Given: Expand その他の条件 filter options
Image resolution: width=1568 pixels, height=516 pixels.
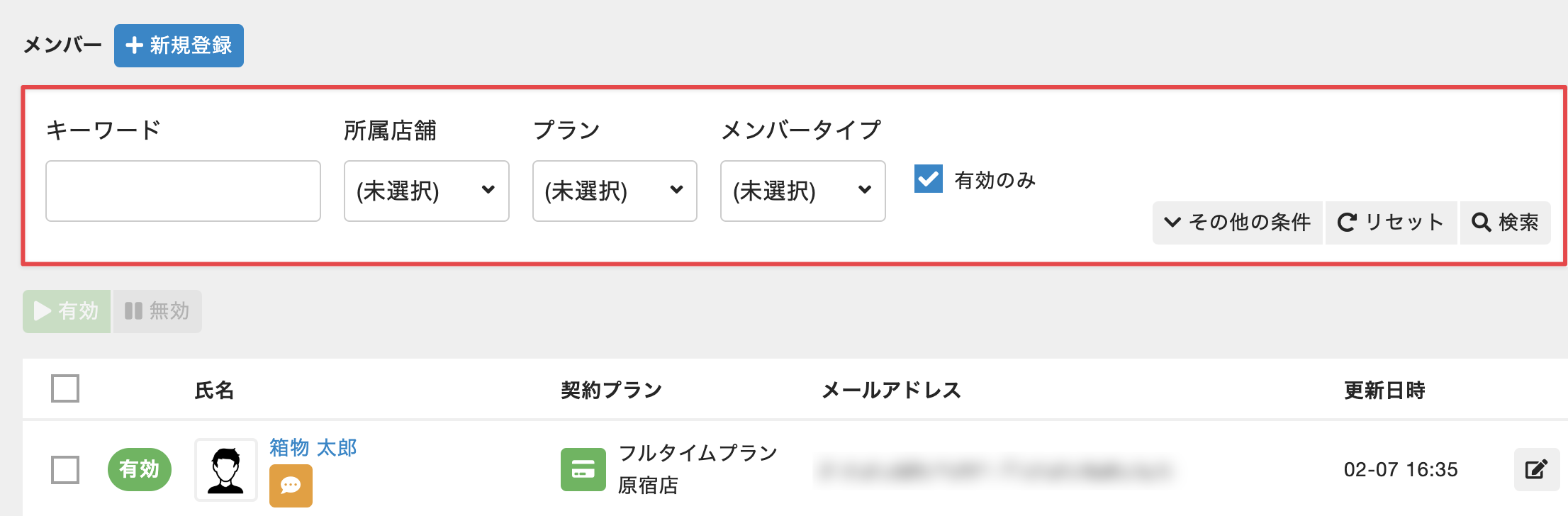Looking at the screenshot, I should [x=1237, y=223].
